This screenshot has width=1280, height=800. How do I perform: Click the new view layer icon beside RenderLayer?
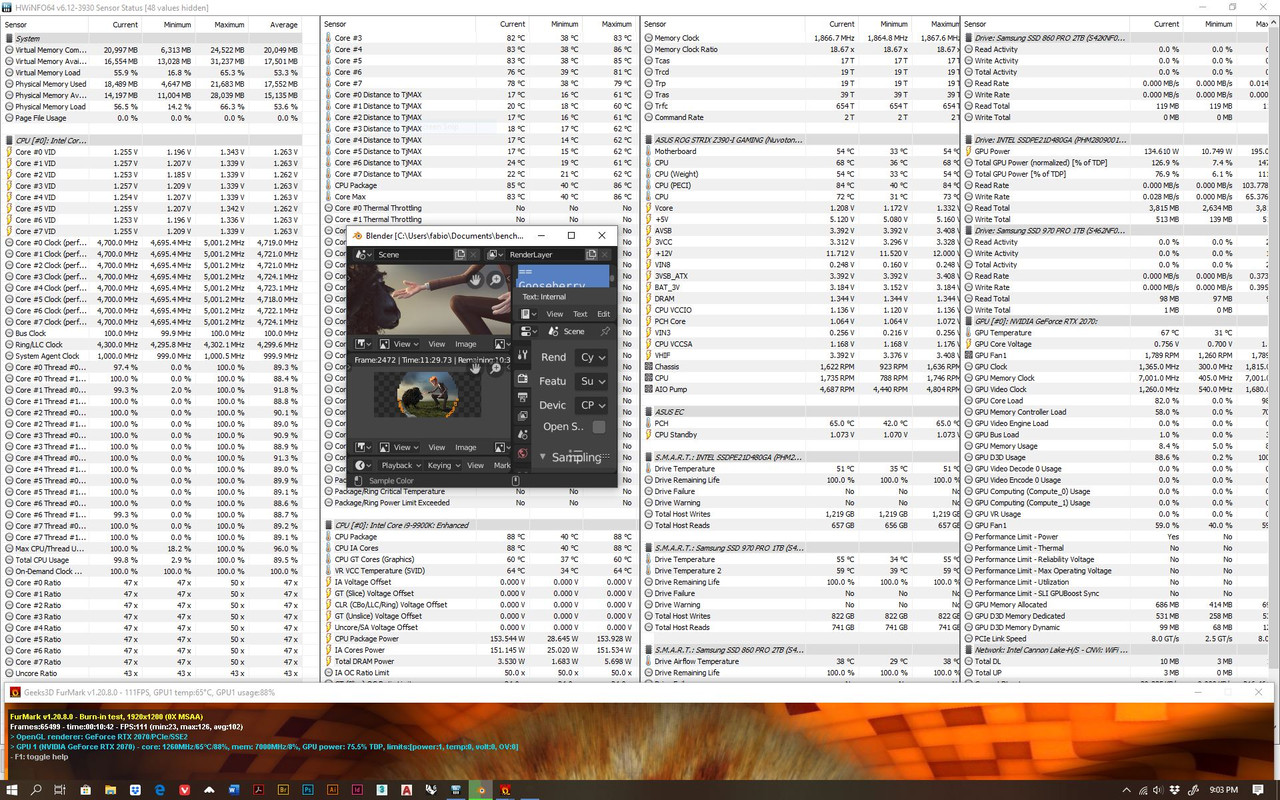(591, 255)
